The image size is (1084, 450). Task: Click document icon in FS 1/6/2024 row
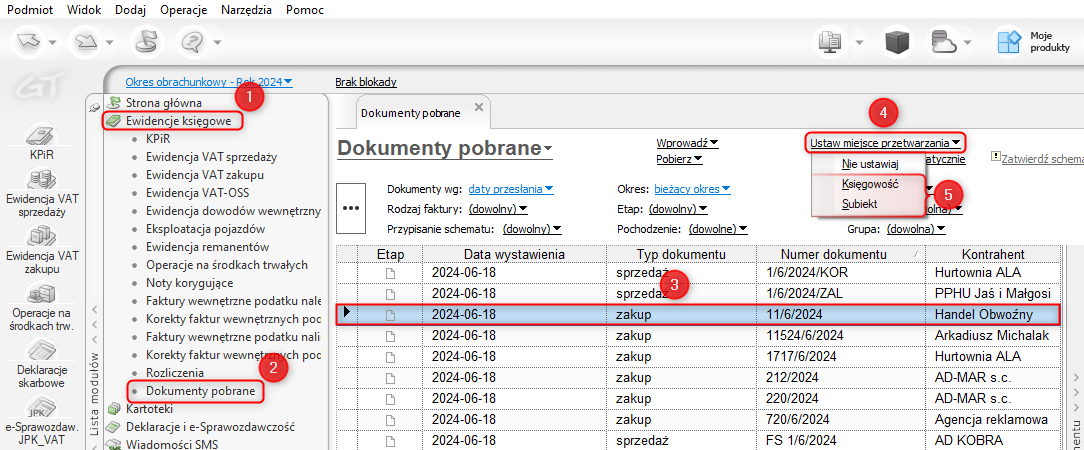391,441
